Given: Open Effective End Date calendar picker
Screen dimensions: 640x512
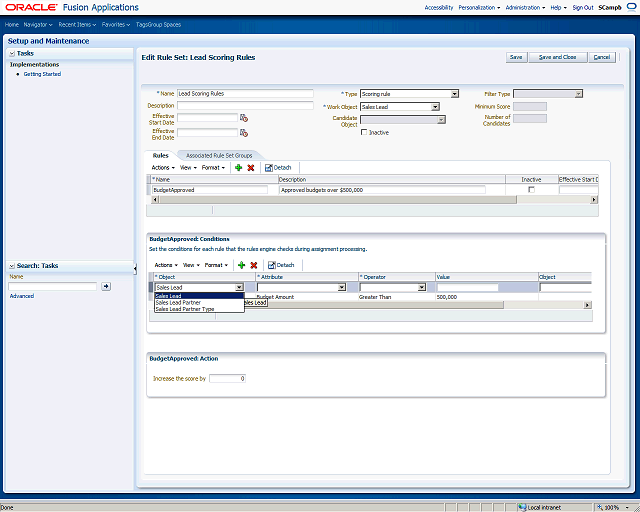Looking at the screenshot, I should pos(244,133).
